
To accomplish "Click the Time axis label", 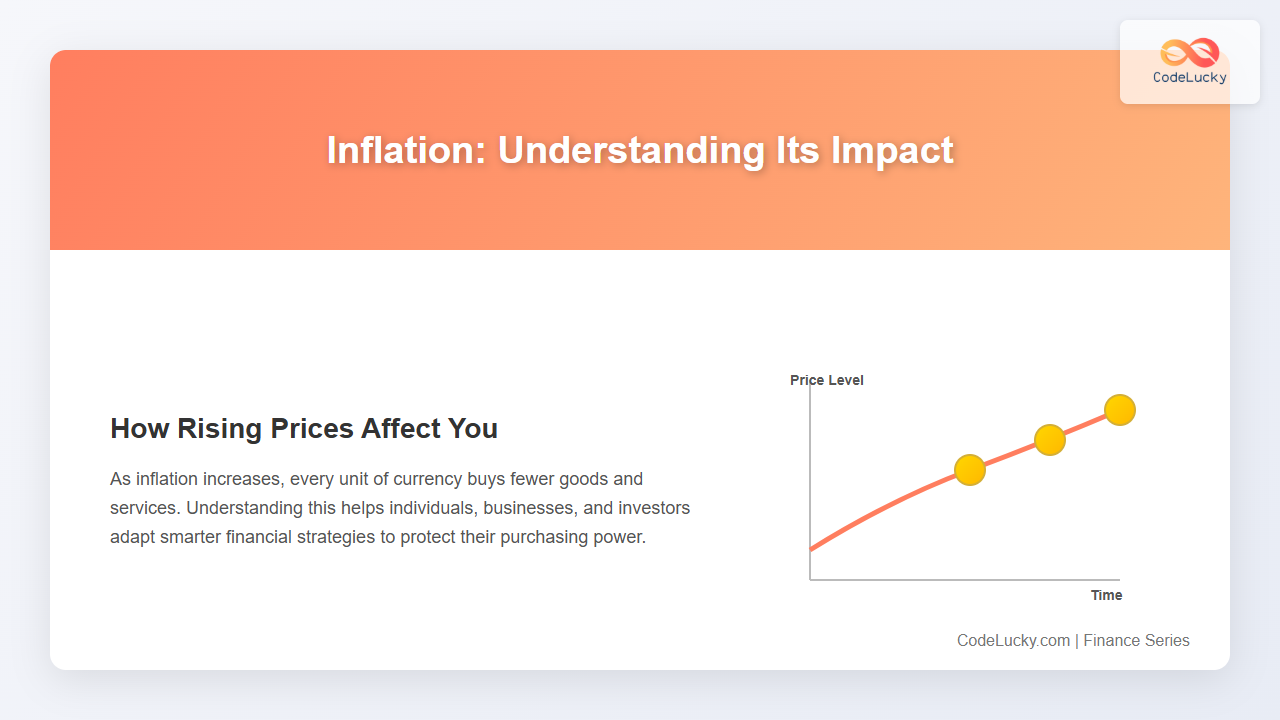I will tap(1106, 595).
